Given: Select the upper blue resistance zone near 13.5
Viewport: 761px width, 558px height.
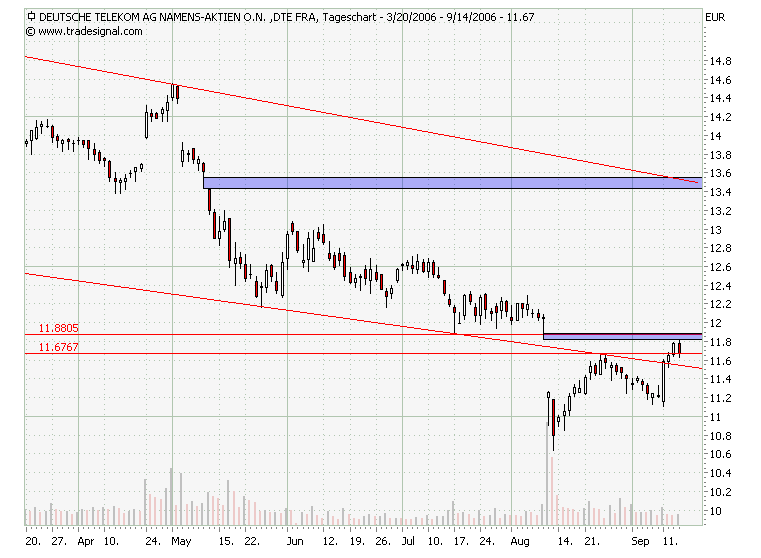Looking at the screenshot, I should tap(453, 183).
